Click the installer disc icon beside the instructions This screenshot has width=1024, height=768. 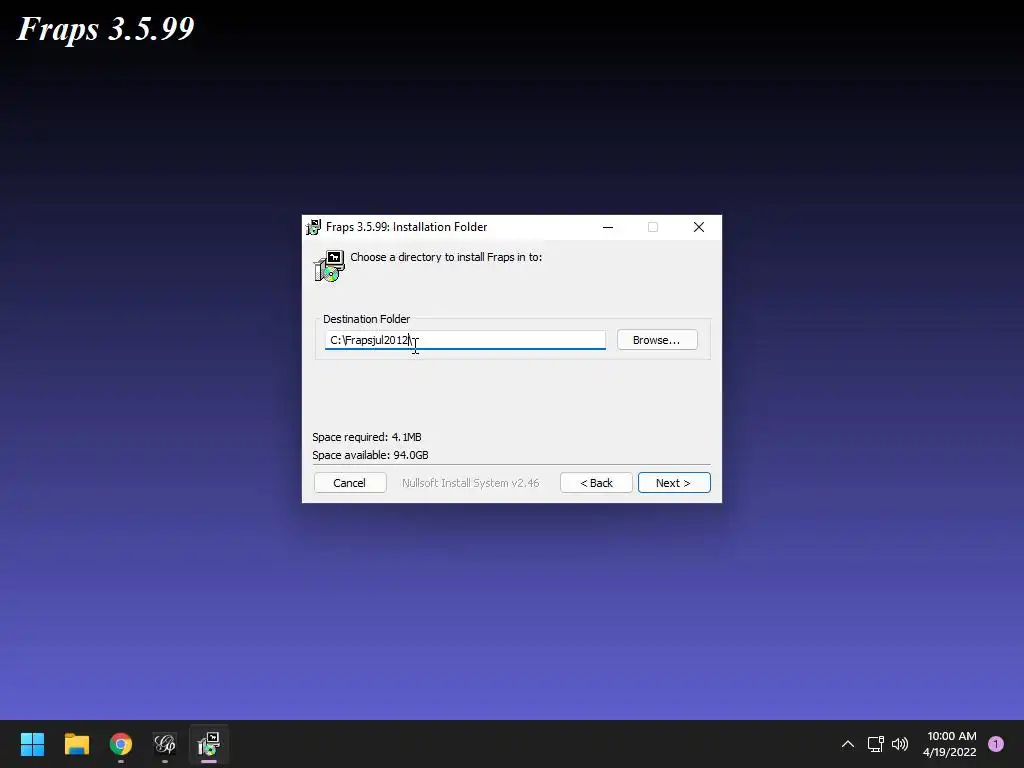point(329,266)
